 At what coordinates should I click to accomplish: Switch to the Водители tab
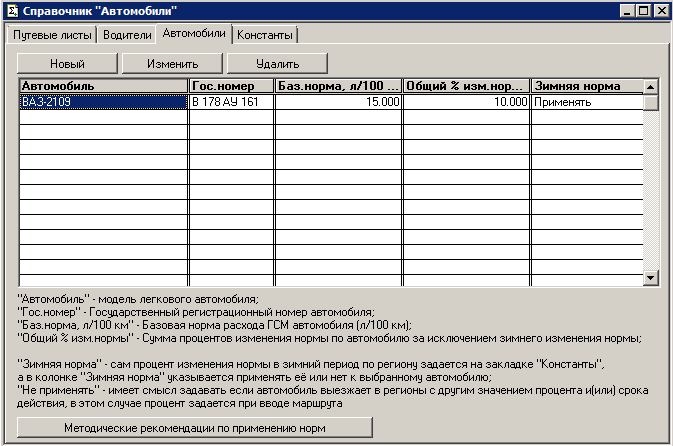(127, 35)
